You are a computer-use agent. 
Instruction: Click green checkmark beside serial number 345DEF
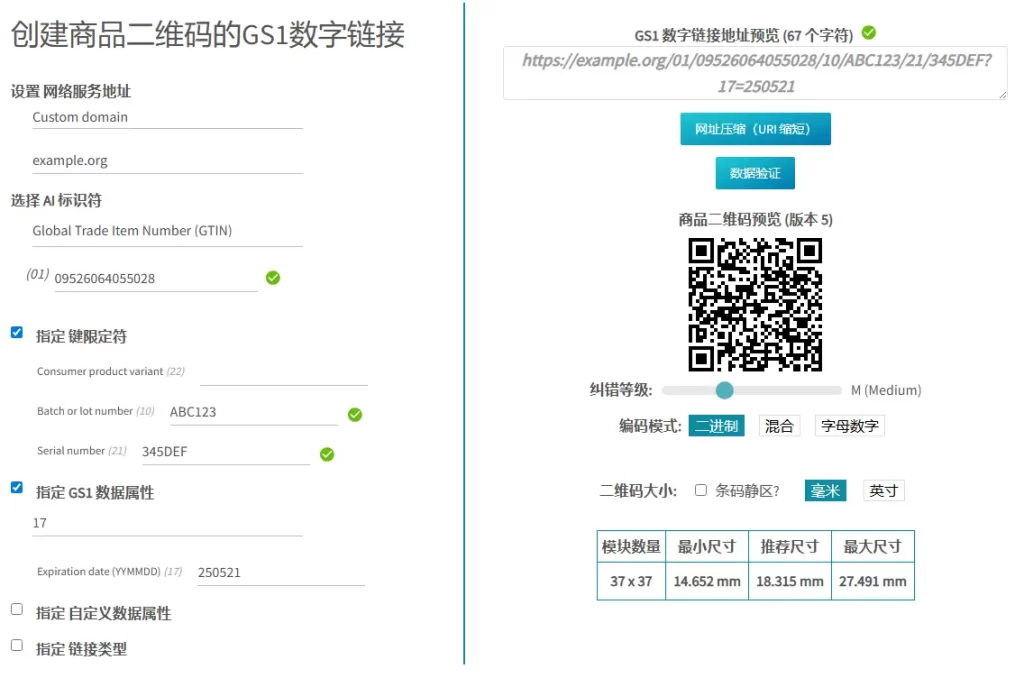[x=327, y=454]
